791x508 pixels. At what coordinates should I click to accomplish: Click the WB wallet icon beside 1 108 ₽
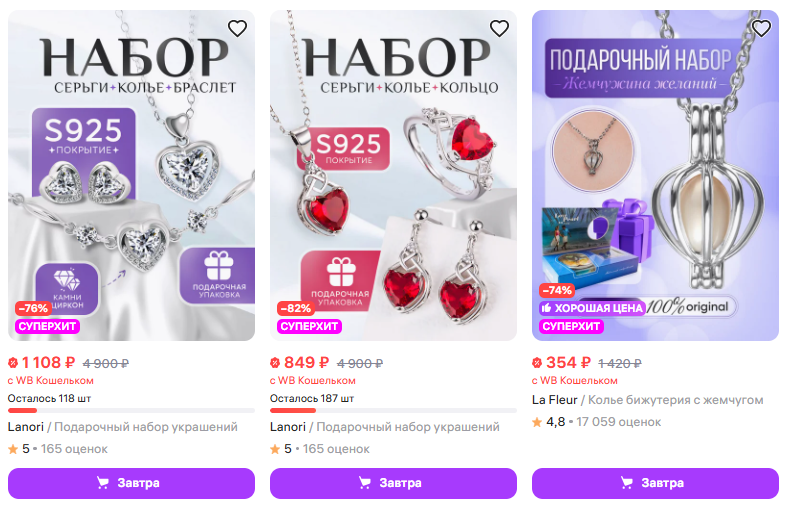coord(13,362)
